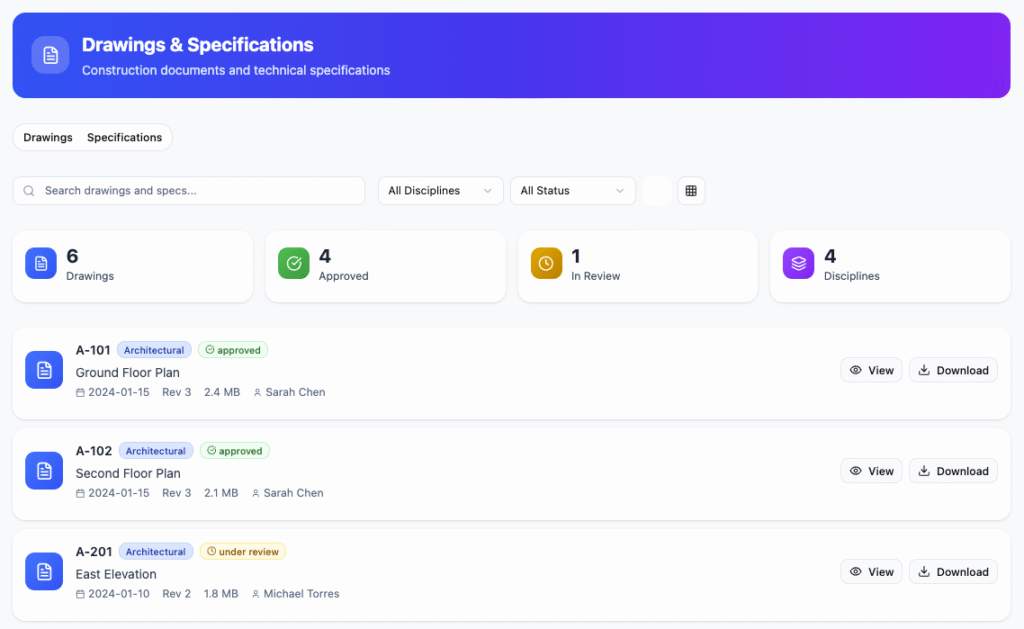Click the purple Disciplines layers icon
1024x629 pixels.
pos(798,264)
